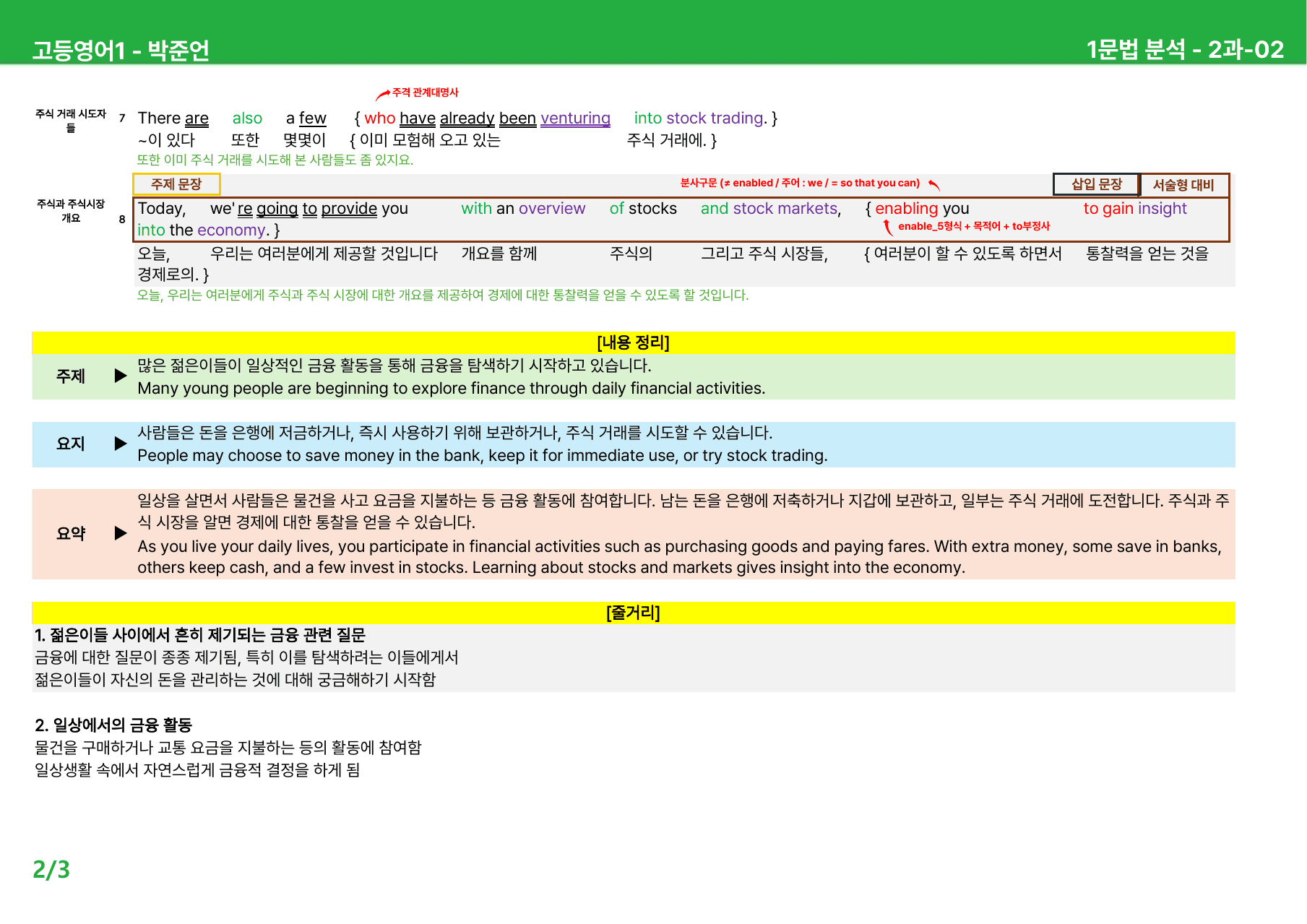Click the '삽입 문장' boxed label
The width and height of the screenshot is (1307, 924).
(x=1096, y=184)
